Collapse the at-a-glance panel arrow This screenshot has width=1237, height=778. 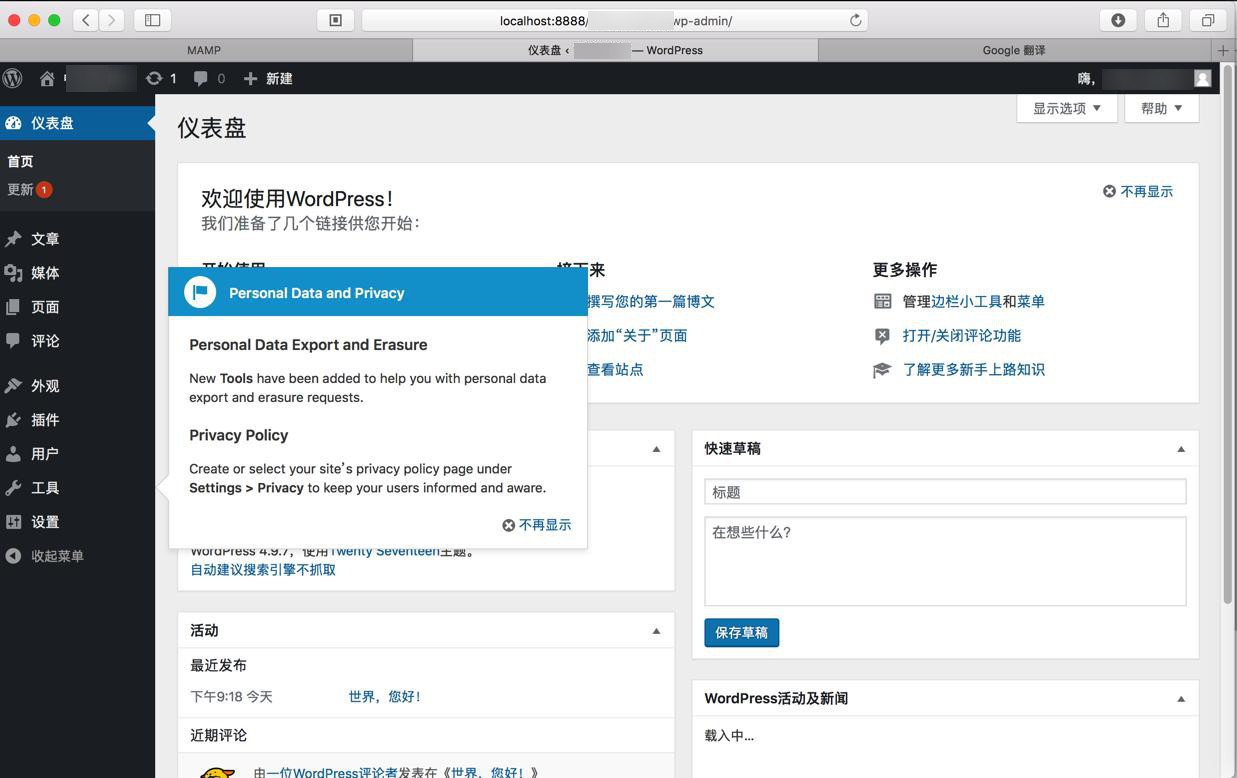(656, 449)
